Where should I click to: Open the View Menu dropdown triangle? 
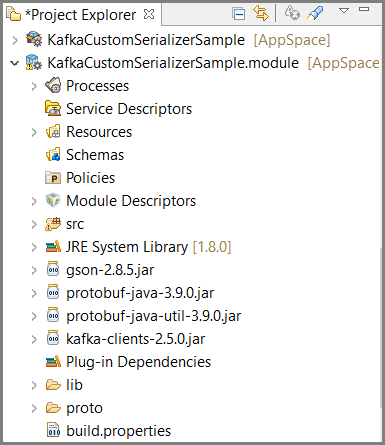click(x=344, y=11)
